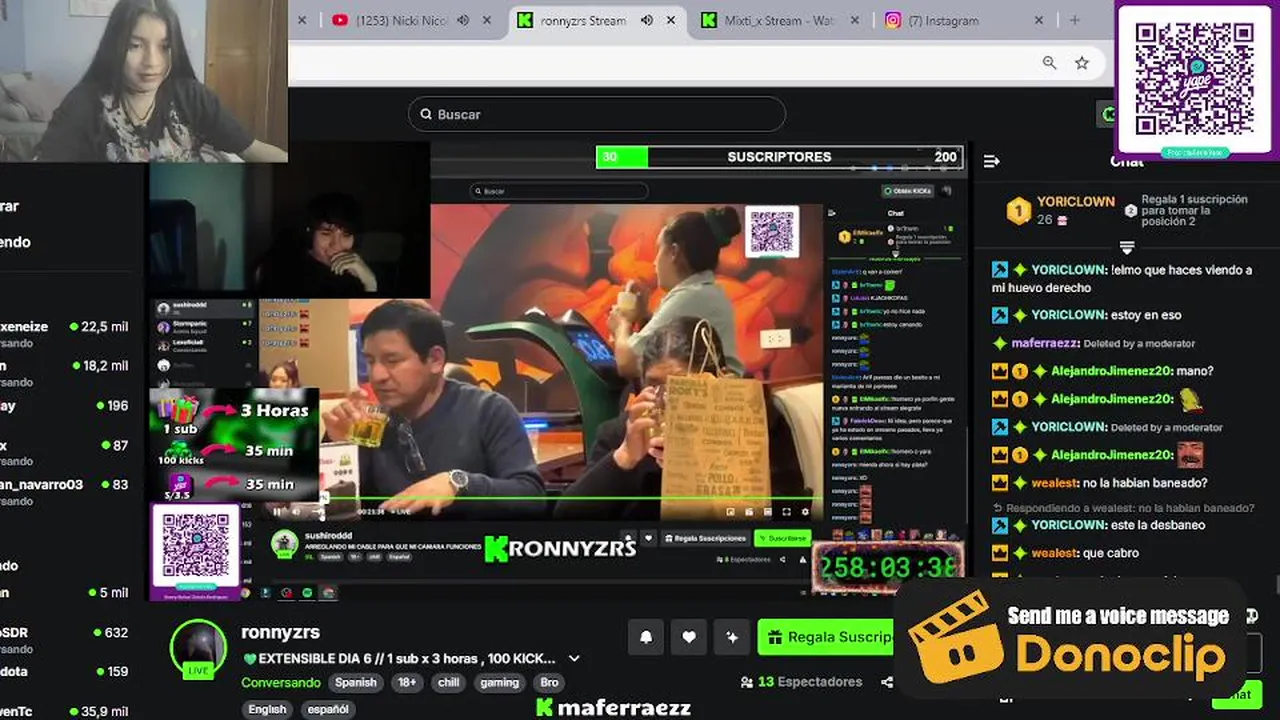
Task: Click the sticker emote from AlejandroJimenez20
Action: [x=1190, y=399]
